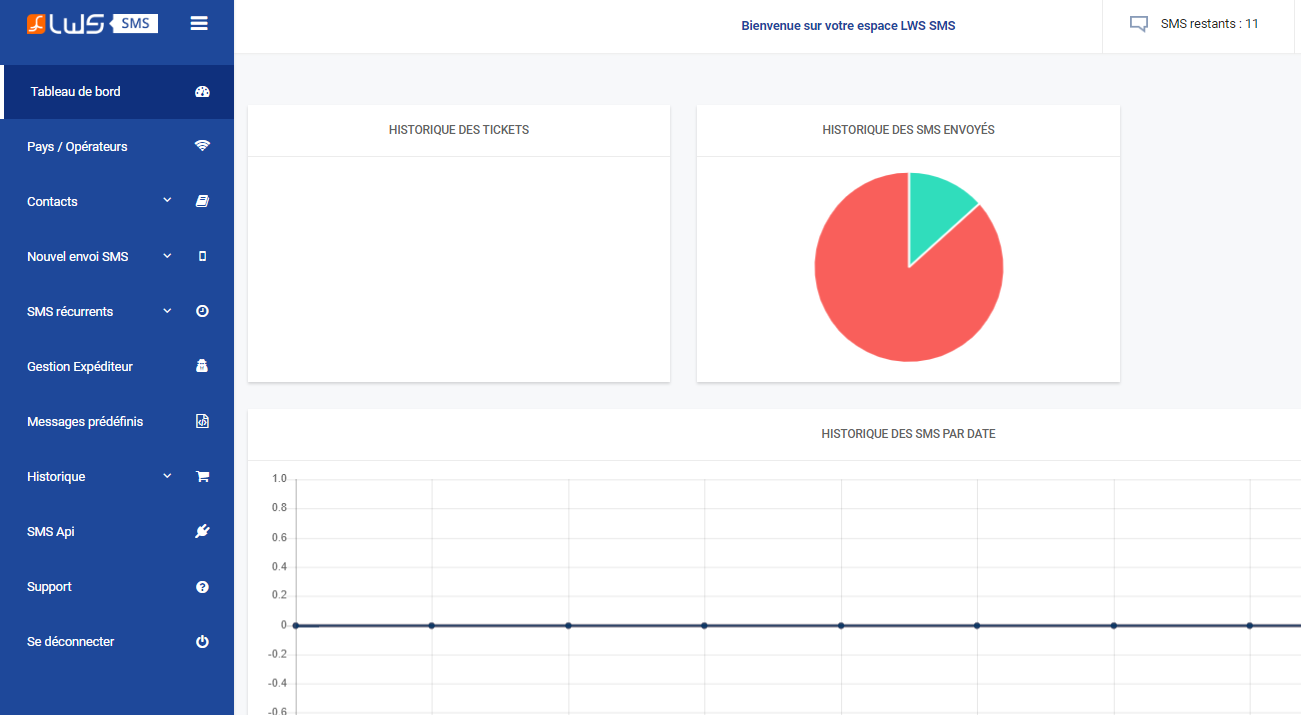The height and width of the screenshot is (715, 1301).
Task: Click the red slice of the SMS pie chart
Action: pyautogui.click(x=890, y=290)
